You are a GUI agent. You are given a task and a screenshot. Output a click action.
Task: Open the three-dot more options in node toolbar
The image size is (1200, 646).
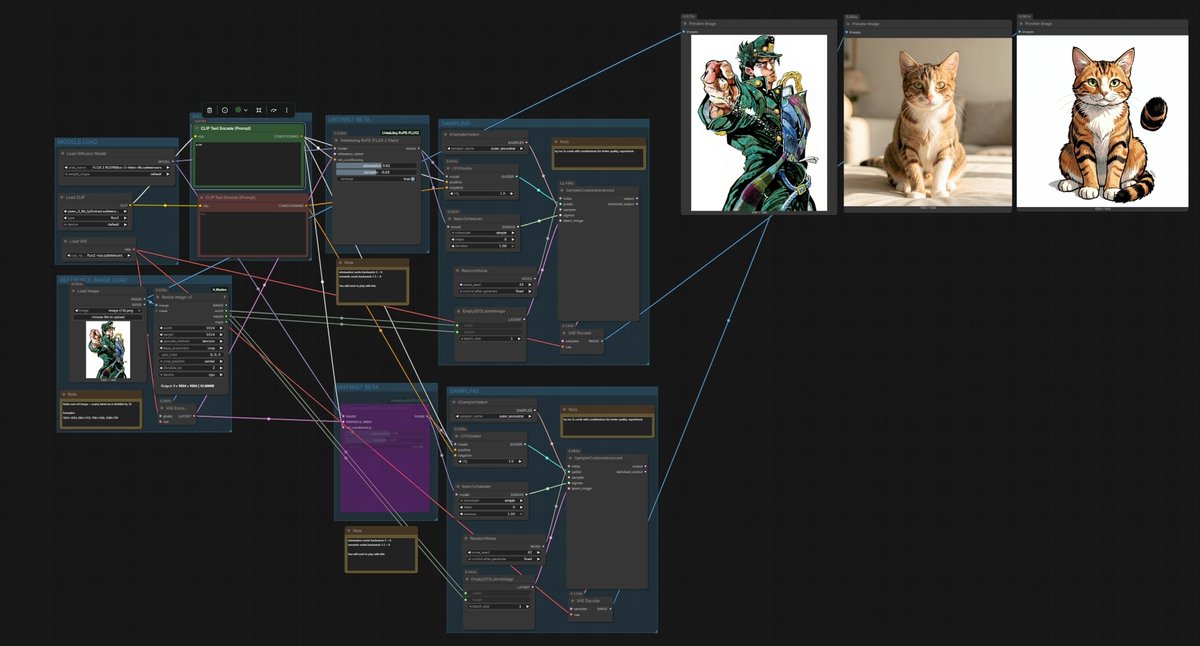pos(286,110)
